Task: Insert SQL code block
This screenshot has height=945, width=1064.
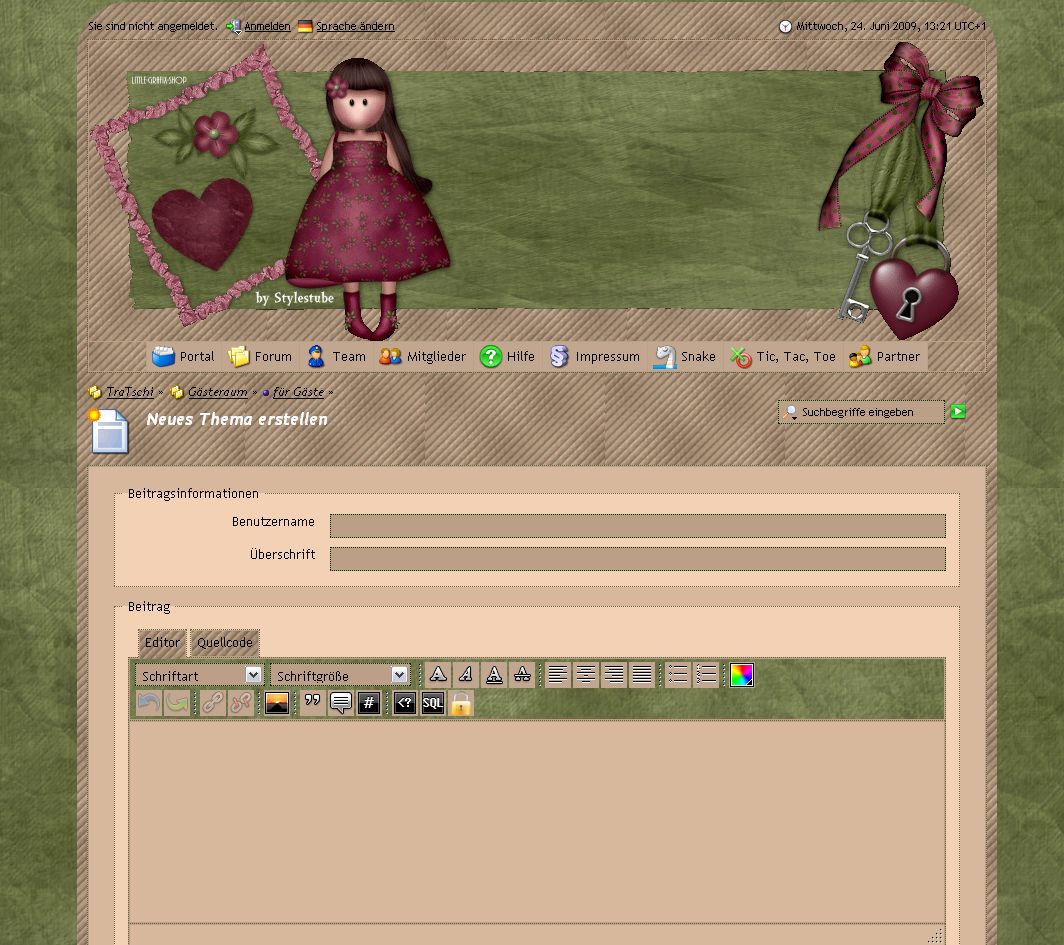Action: click(x=432, y=704)
